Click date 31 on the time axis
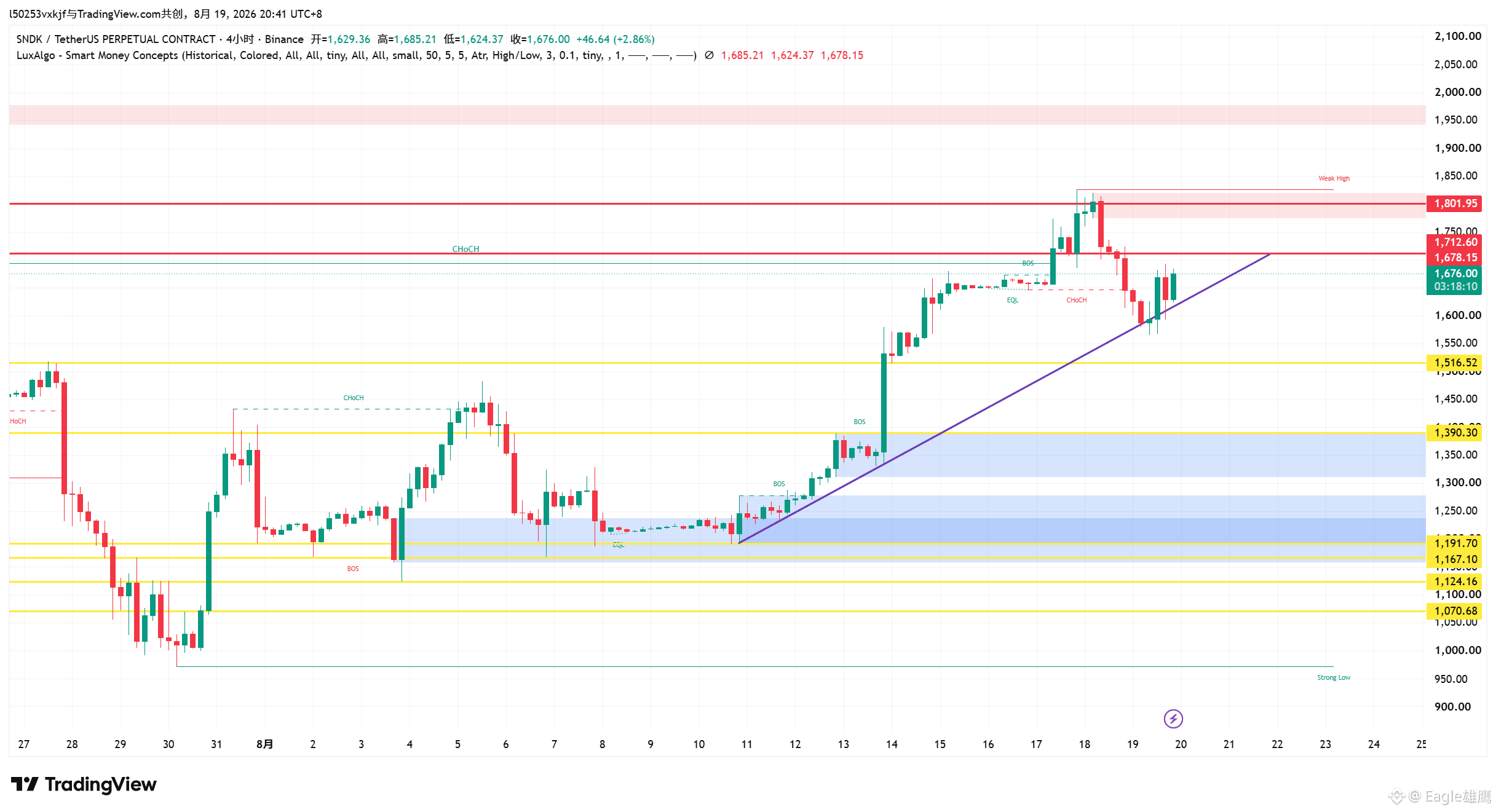This screenshot has height=812, width=1496. click(x=216, y=744)
